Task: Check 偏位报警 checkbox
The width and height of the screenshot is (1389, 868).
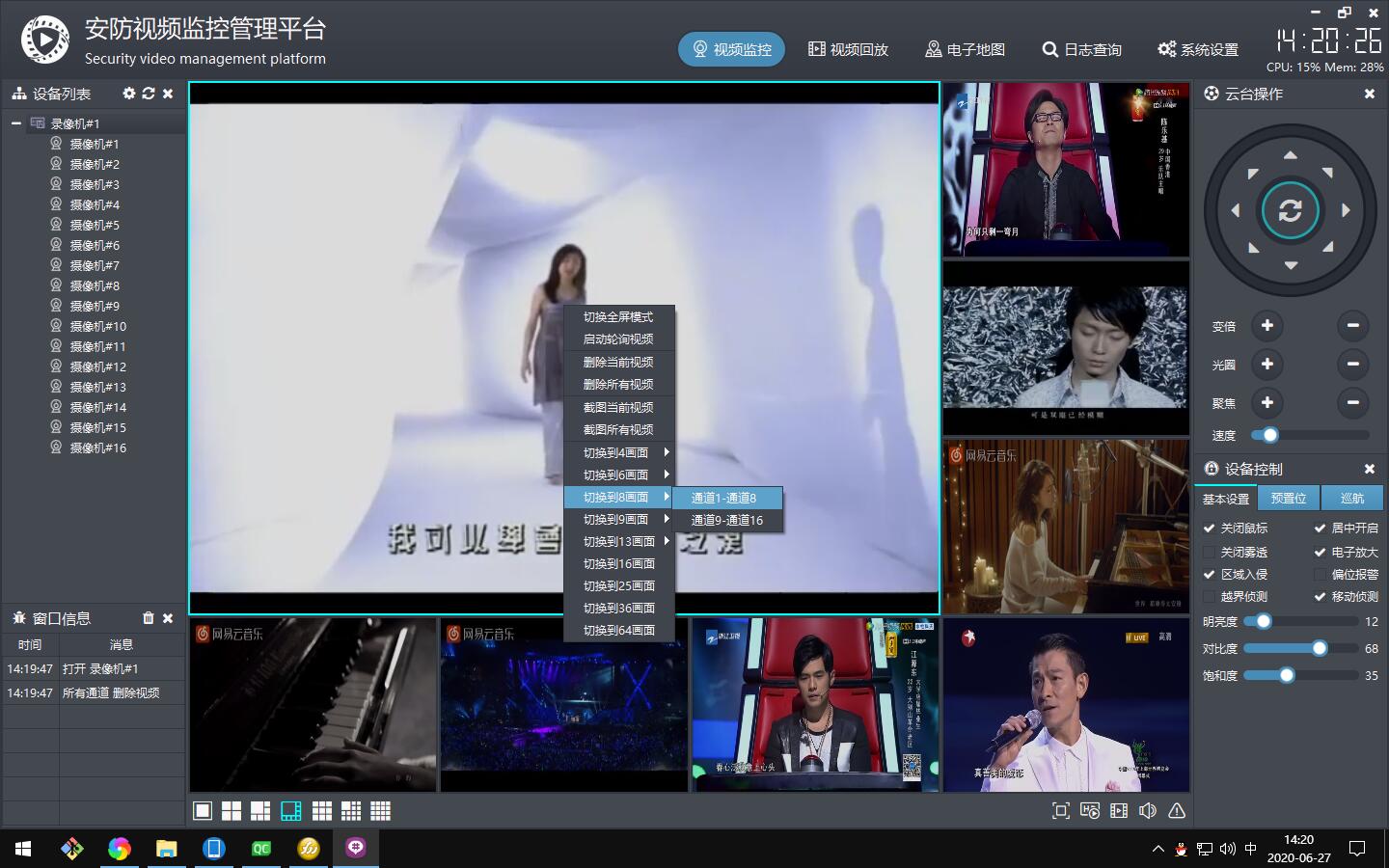Action: click(1321, 575)
